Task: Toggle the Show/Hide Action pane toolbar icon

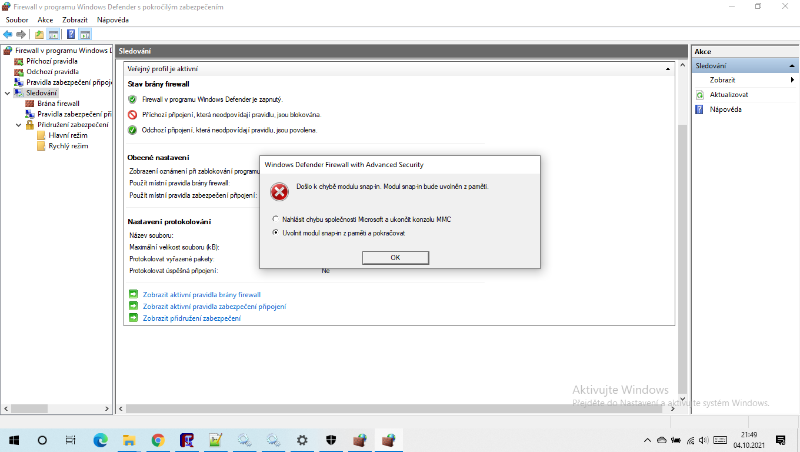Action: [85, 34]
